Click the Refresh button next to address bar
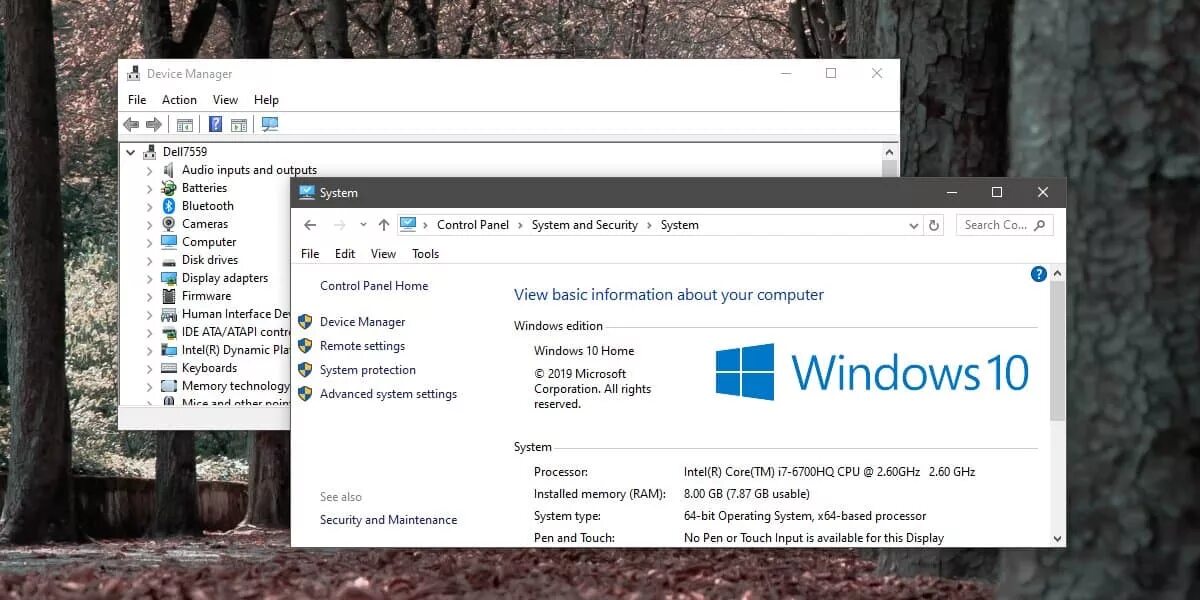1200x600 pixels. click(934, 225)
